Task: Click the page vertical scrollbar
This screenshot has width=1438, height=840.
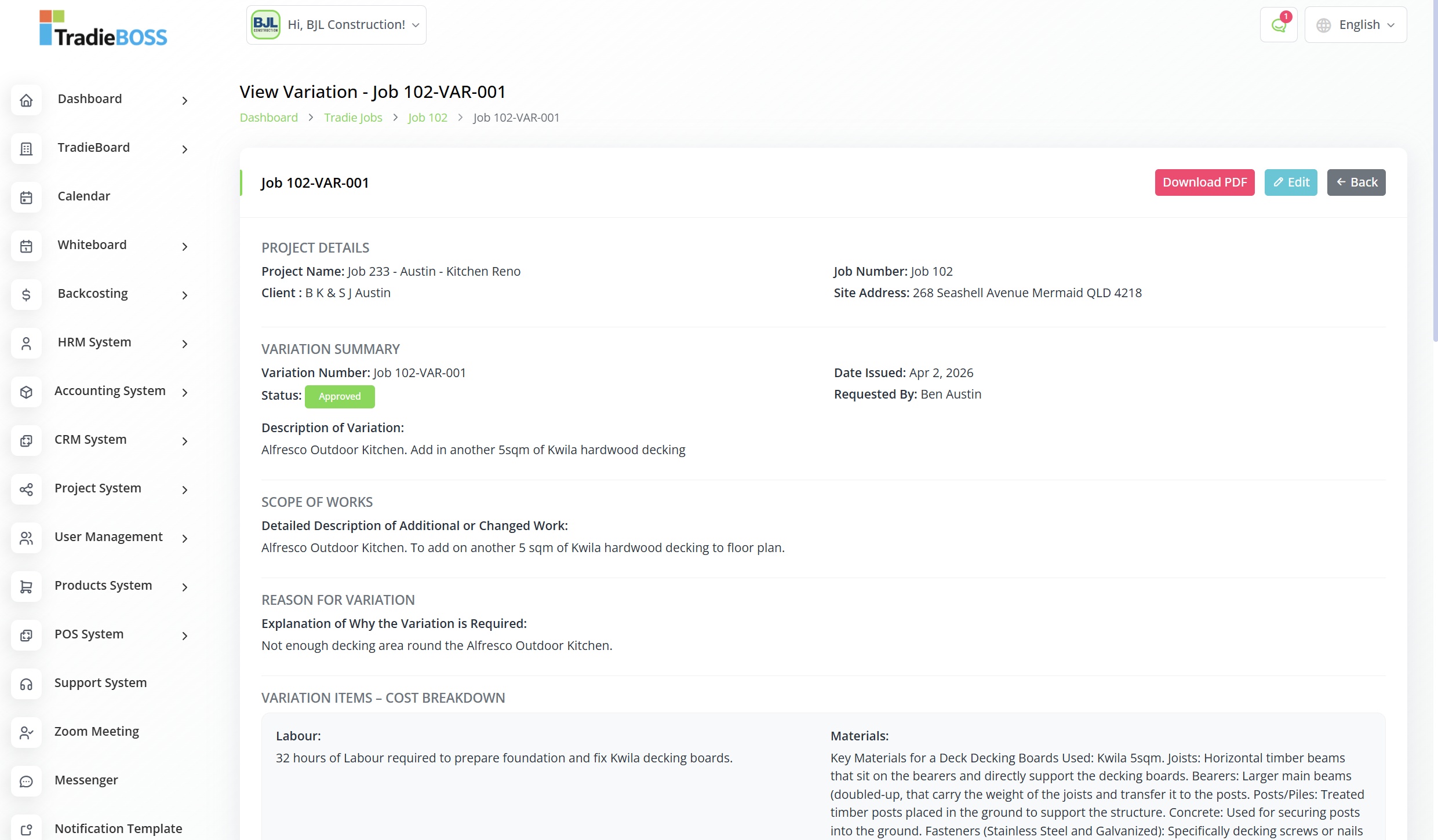Action: tap(1435, 174)
